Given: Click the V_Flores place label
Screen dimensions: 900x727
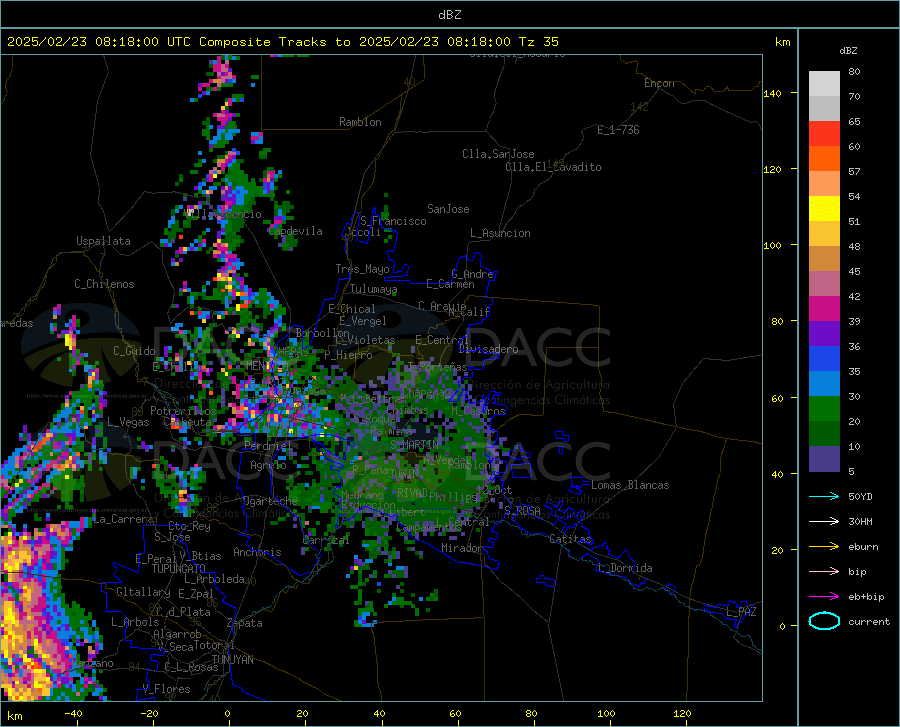Looking at the screenshot, I should [166, 689].
